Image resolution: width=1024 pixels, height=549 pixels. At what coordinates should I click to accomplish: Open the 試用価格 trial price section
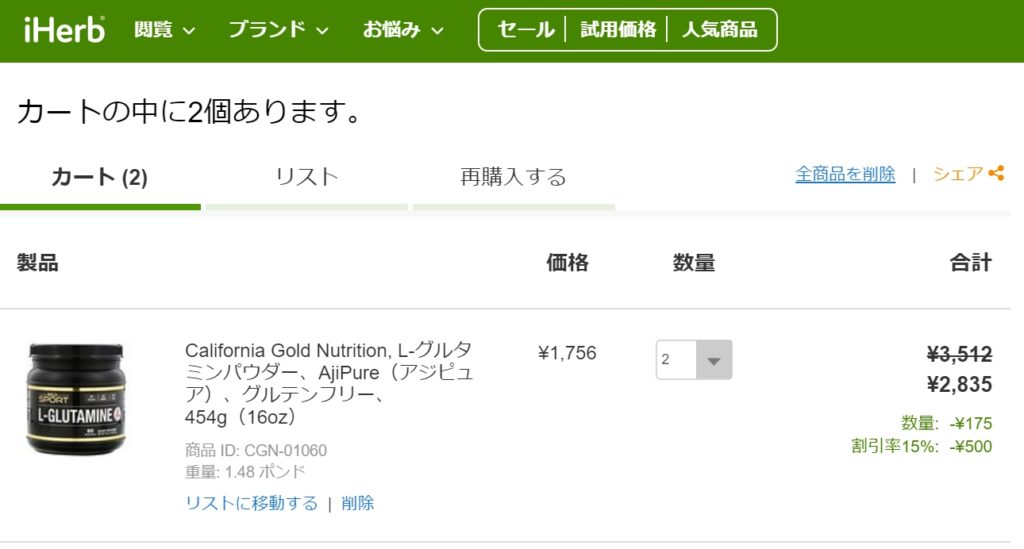pos(618,29)
